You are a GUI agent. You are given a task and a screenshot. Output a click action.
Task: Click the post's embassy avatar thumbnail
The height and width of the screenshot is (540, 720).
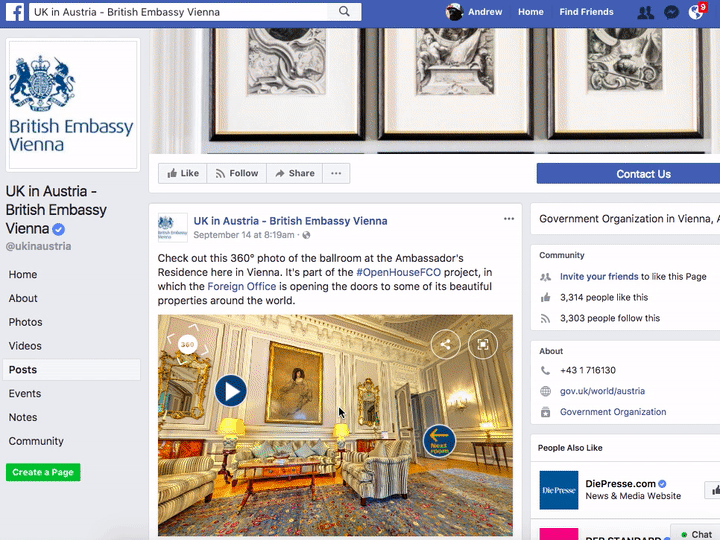[173, 227]
